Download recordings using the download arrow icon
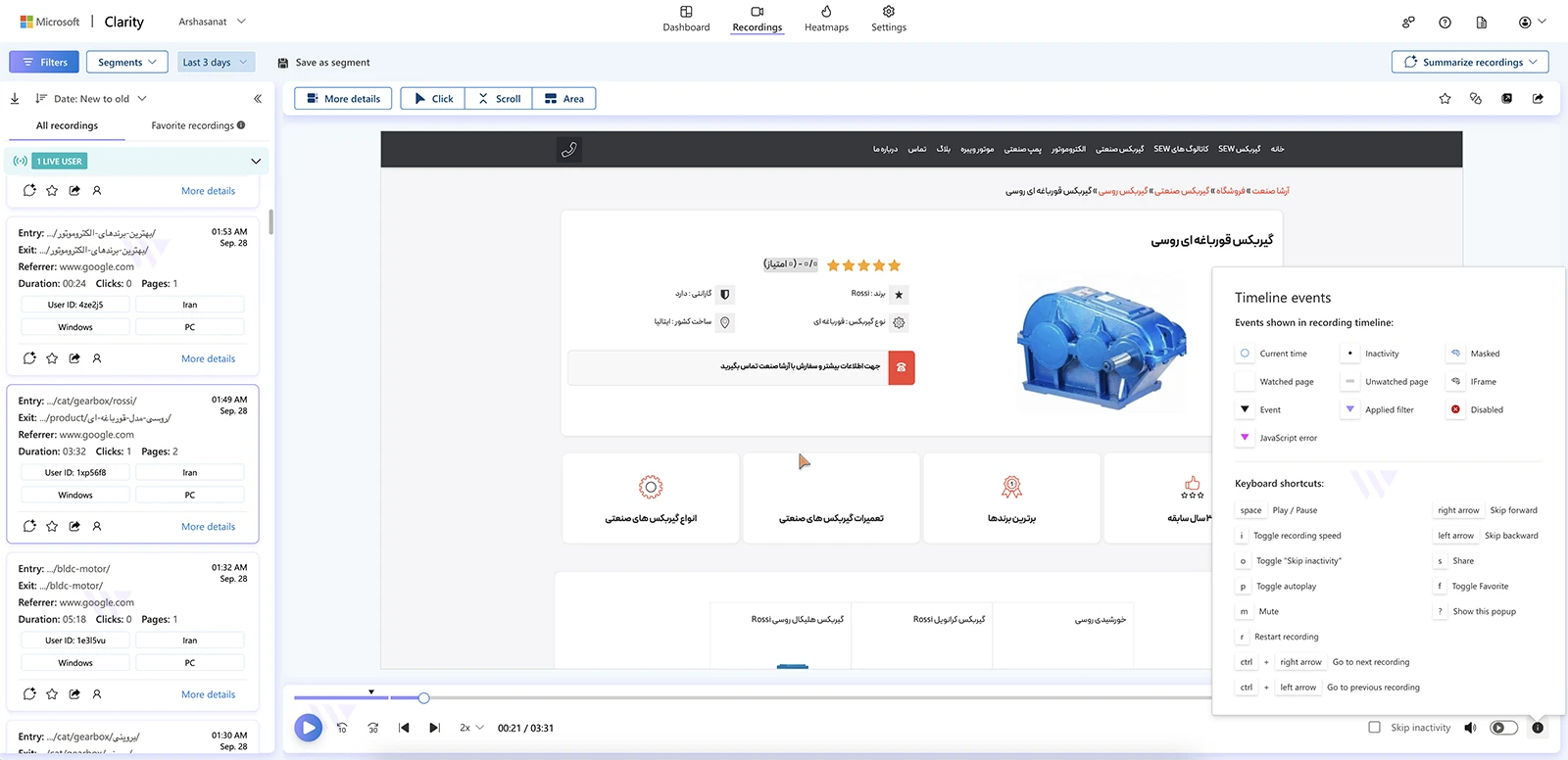Screen dimensions: 1568x760 [15, 99]
